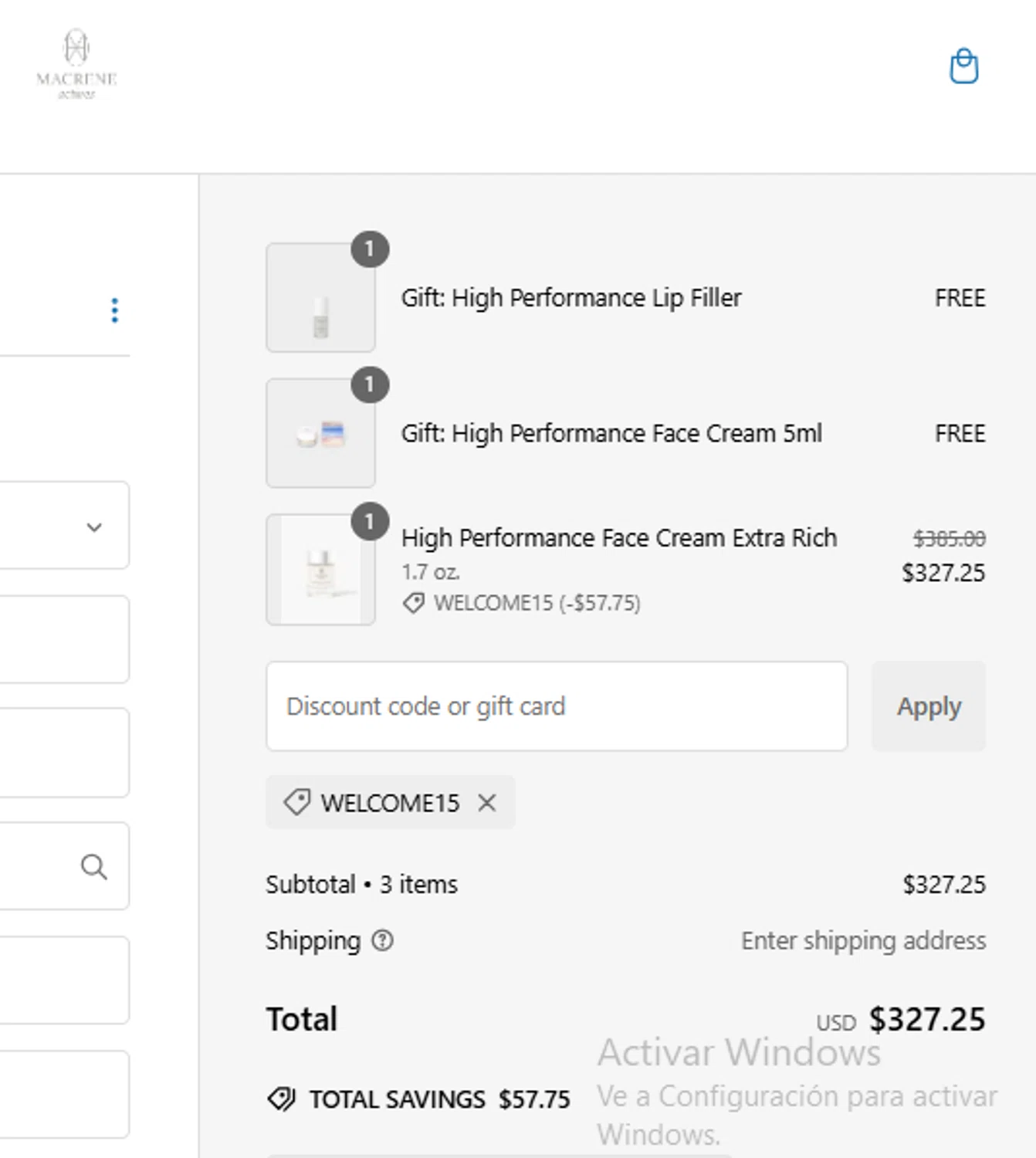Image resolution: width=1036 pixels, height=1158 pixels.
Task: Click the USD $327.25 total amount
Action: pyautogui.click(x=901, y=1019)
